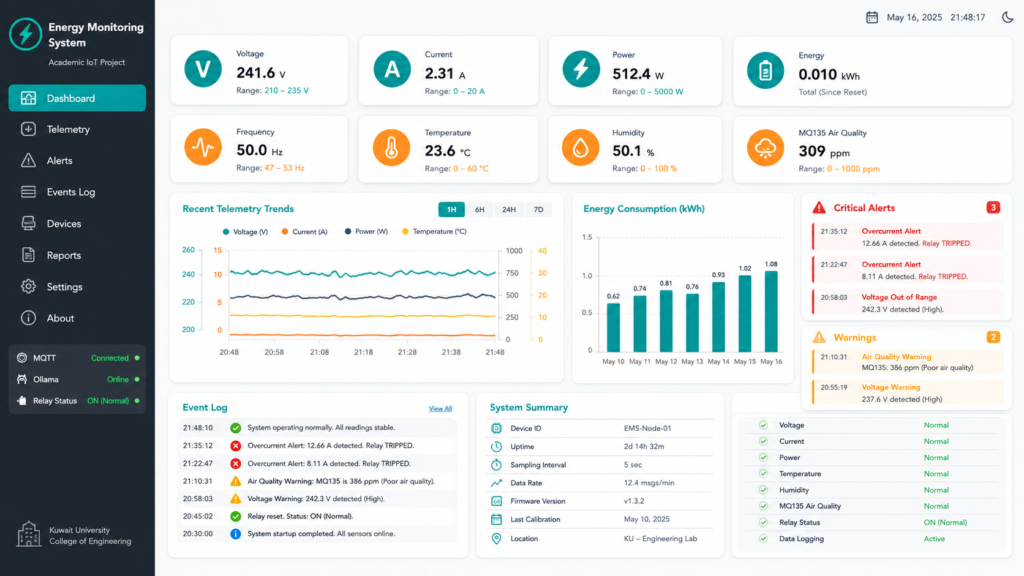1024x576 pixels.
Task: Click the orange Warnings triangle icon
Action: 819,338
